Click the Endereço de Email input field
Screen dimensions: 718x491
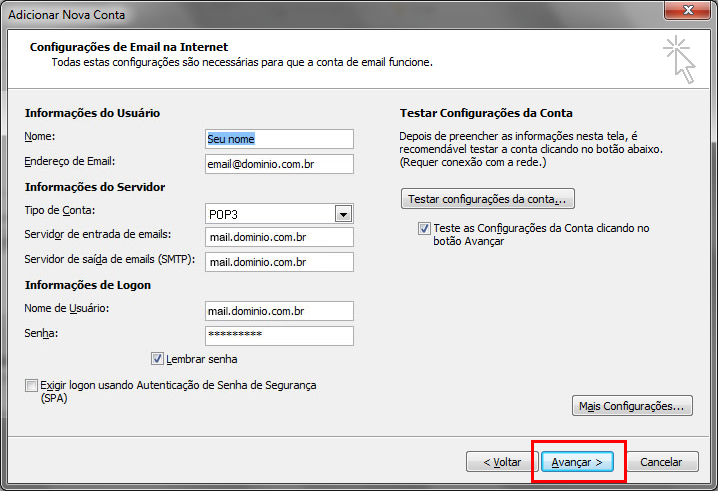click(279, 164)
